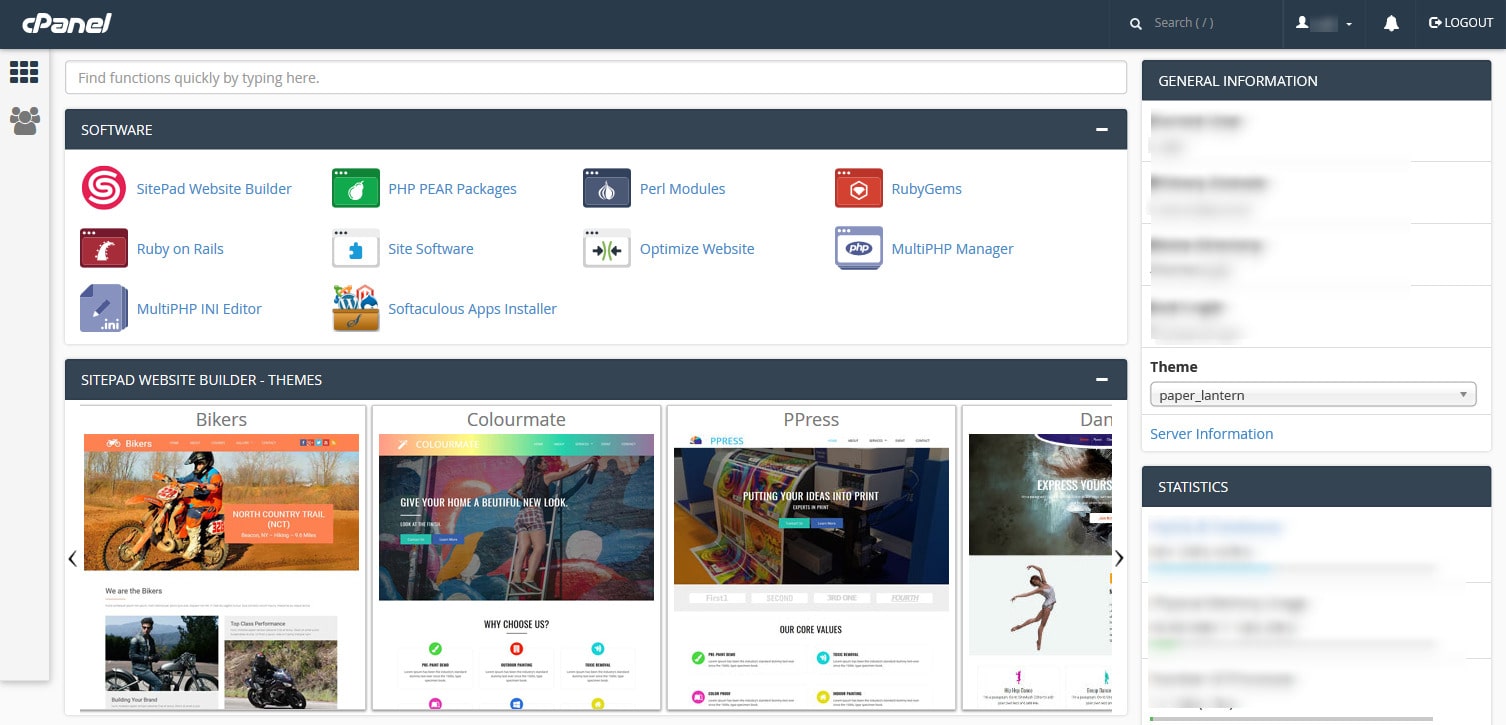
Task: Click the Perl Modules icon
Action: (607, 188)
